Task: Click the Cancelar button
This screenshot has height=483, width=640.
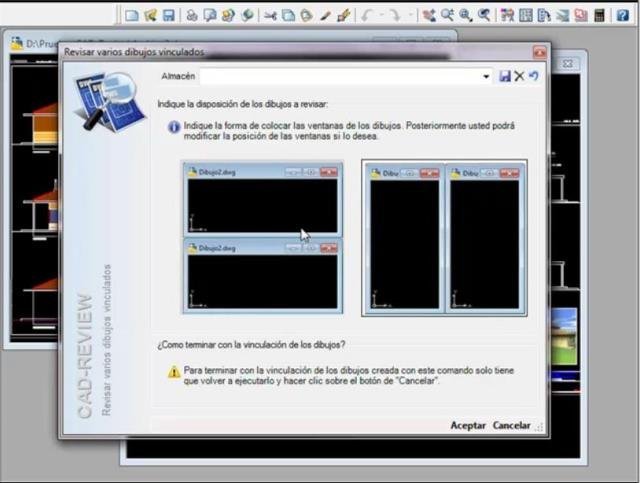Action: [511, 425]
